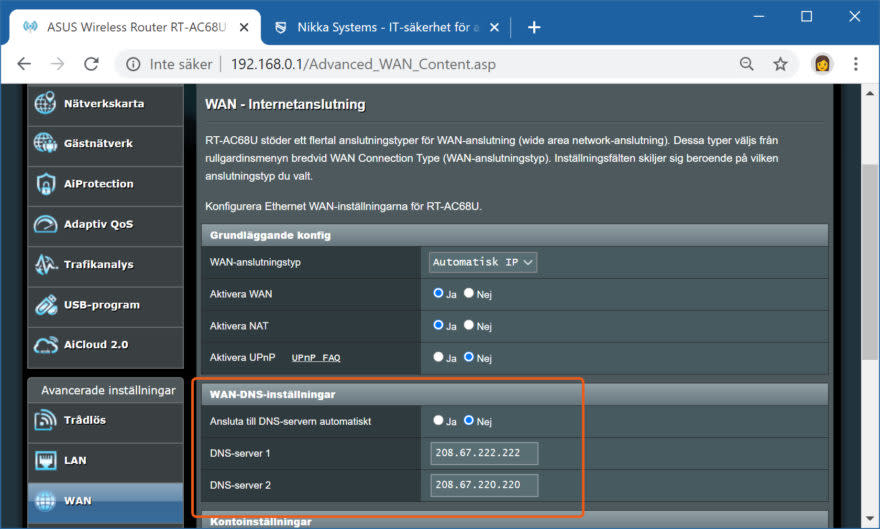The width and height of the screenshot is (880, 529).
Task: Select Nej for Aktivera WAN
Action: click(469, 293)
